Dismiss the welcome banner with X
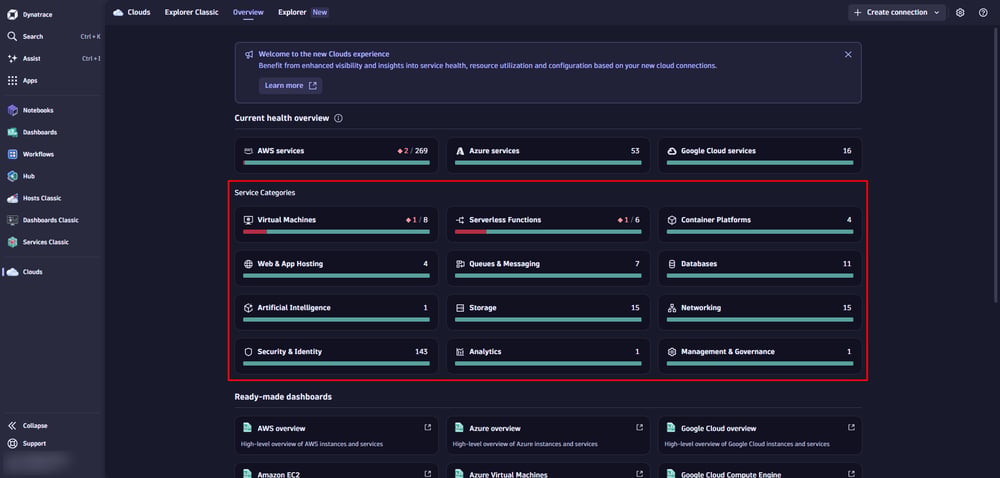The image size is (1000, 478). 848,55
